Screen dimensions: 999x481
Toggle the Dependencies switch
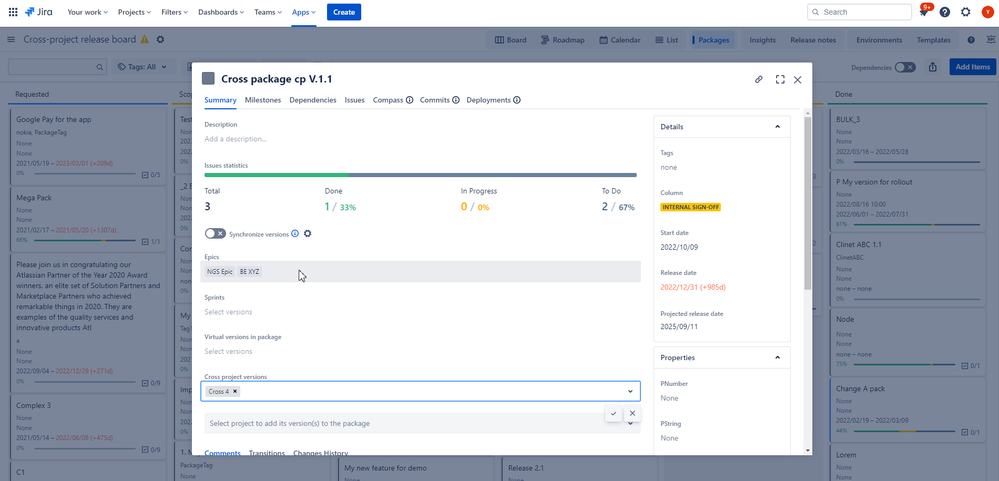click(x=904, y=67)
